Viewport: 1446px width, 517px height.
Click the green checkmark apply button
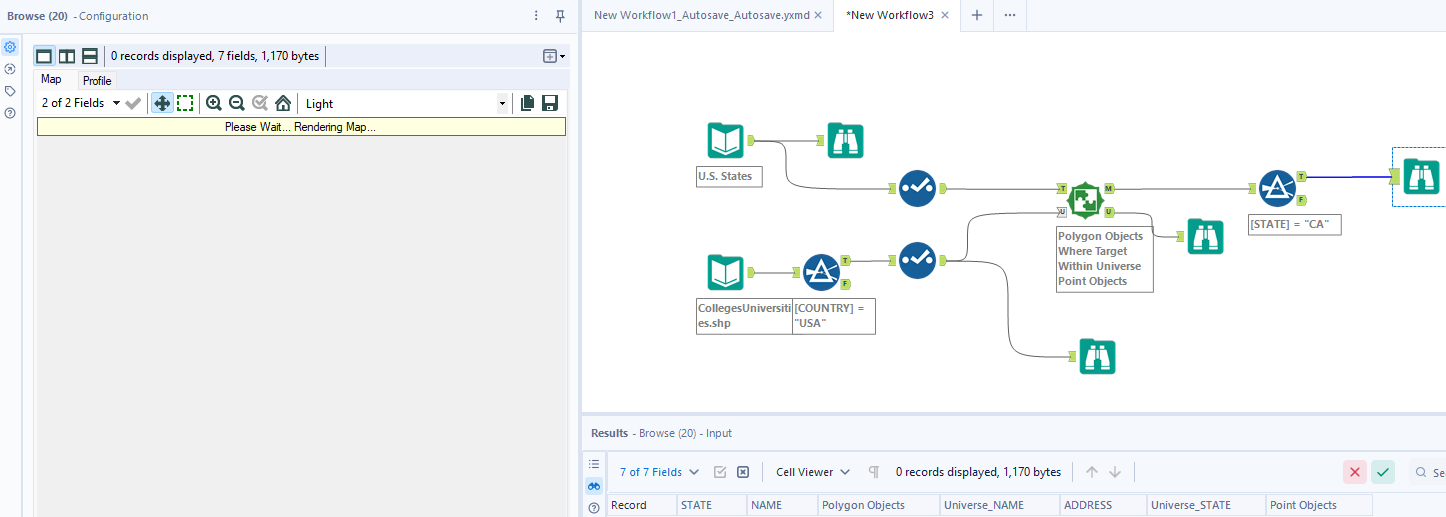(1383, 472)
